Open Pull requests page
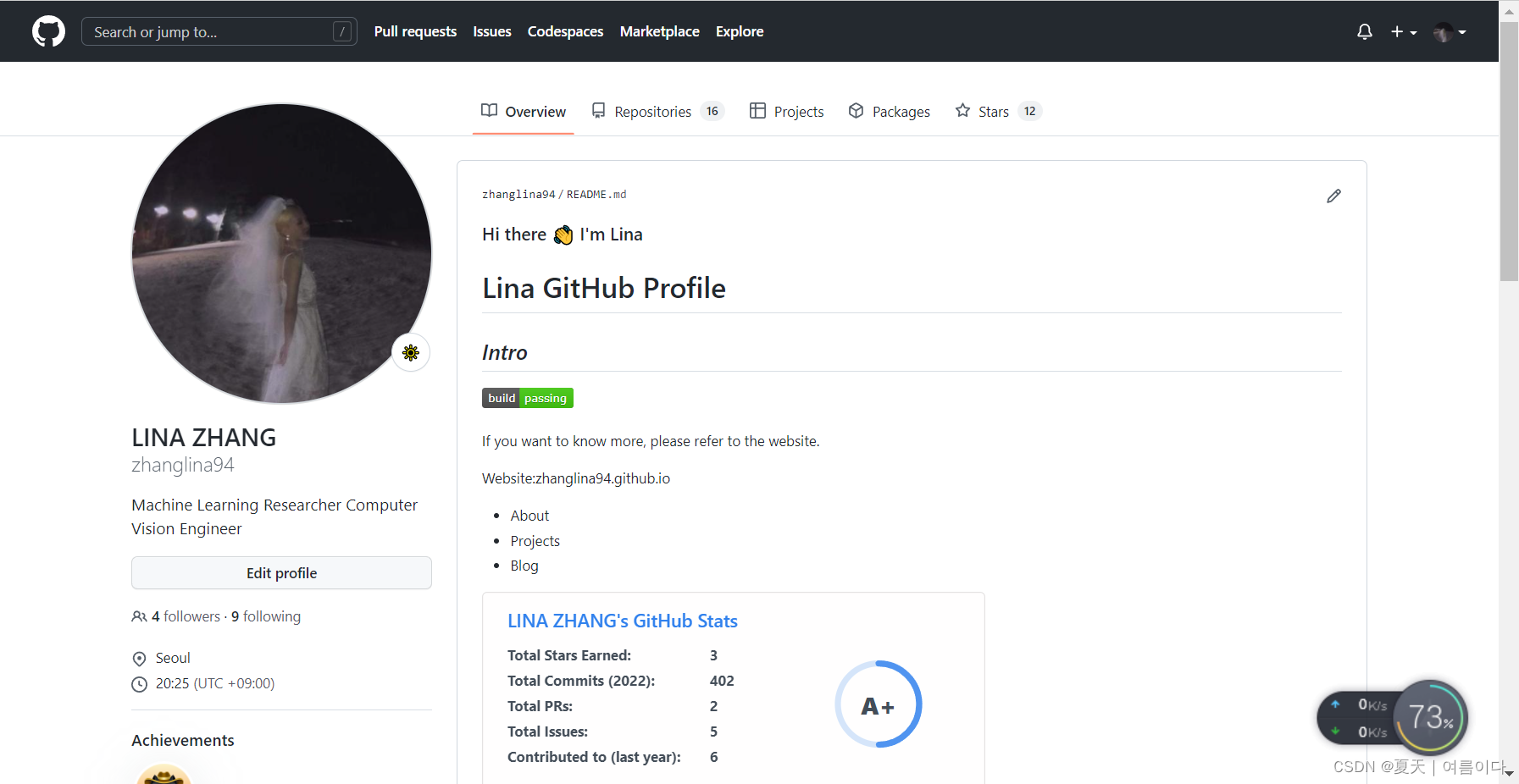This screenshot has width=1519, height=784. click(415, 31)
